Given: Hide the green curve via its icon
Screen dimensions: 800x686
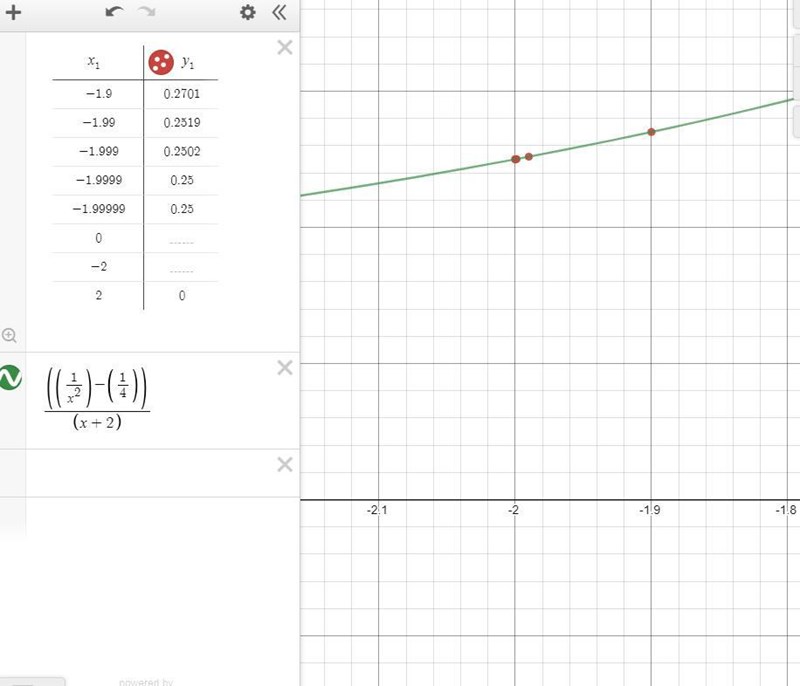Looking at the screenshot, I should click(10, 378).
